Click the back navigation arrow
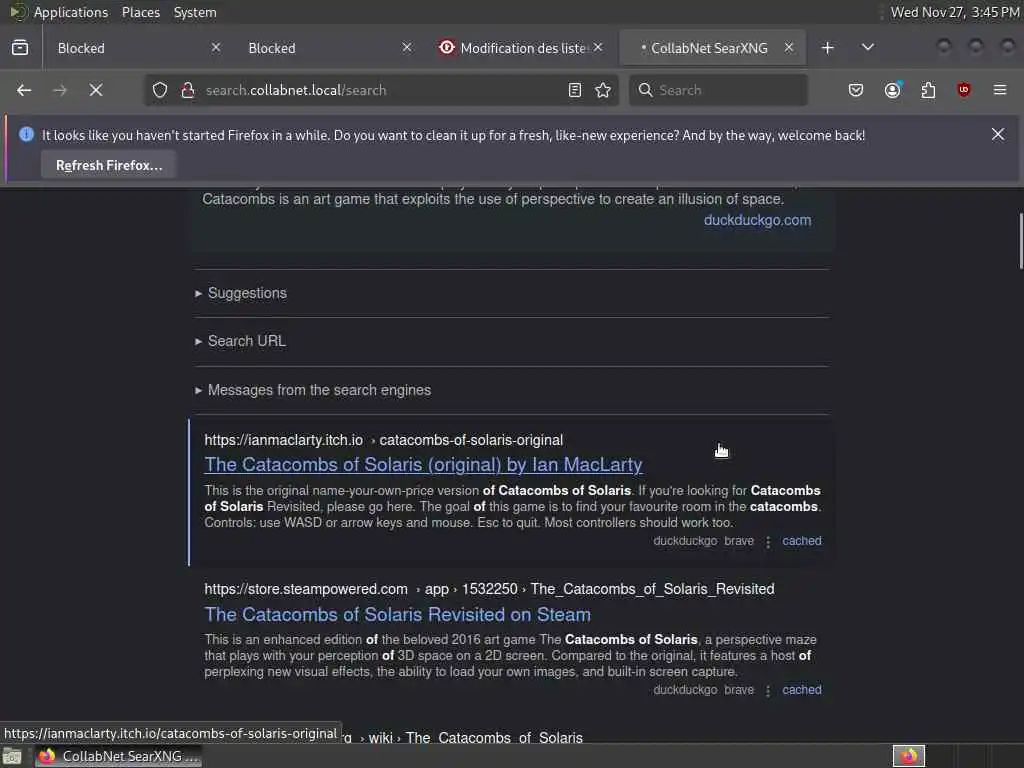This screenshot has height=768, width=1024. pyautogui.click(x=24, y=90)
